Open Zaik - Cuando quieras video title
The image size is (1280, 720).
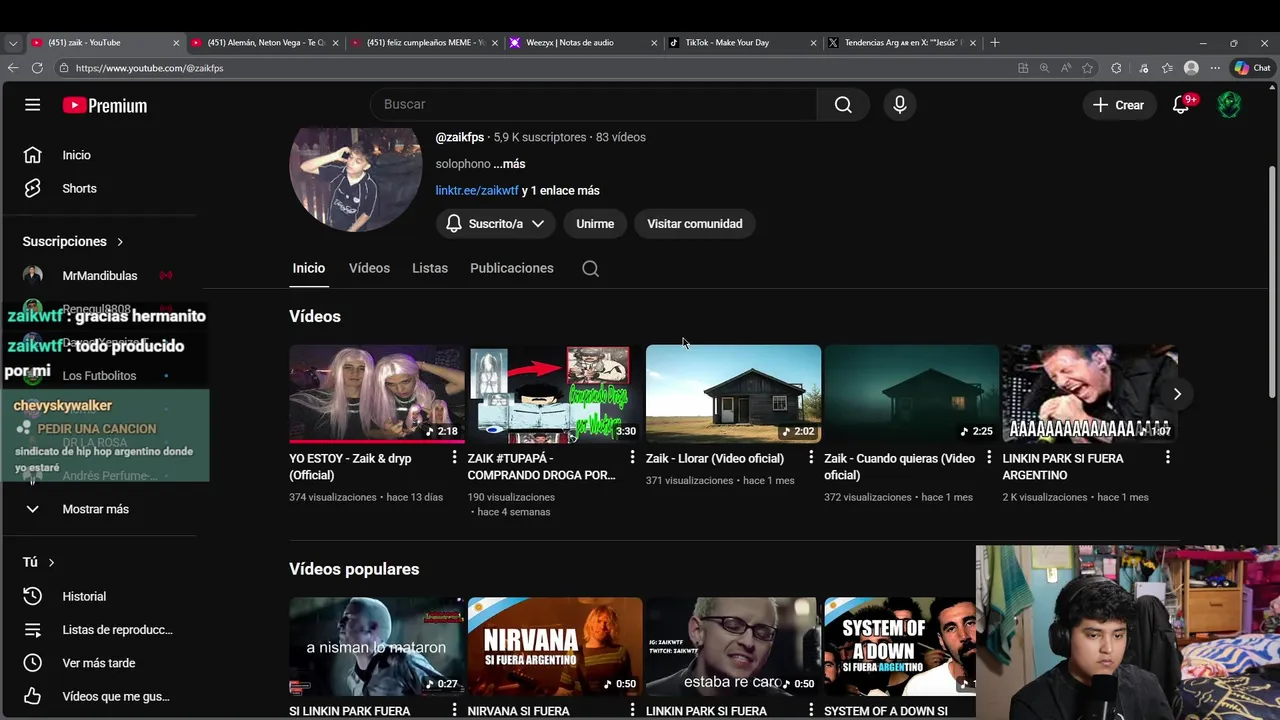(899, 467)
